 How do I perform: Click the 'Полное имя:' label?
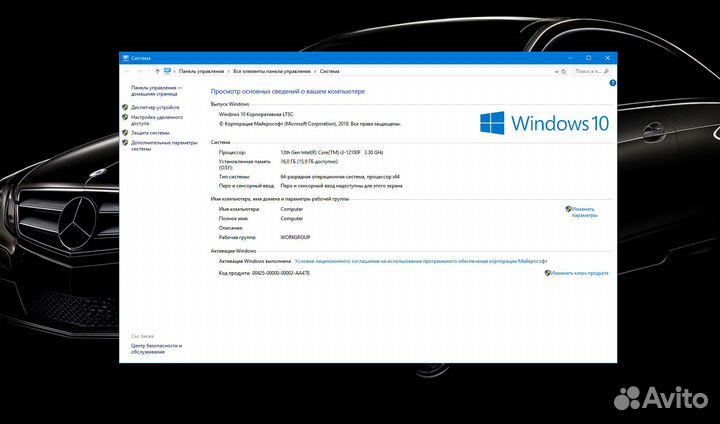(234, 219)
